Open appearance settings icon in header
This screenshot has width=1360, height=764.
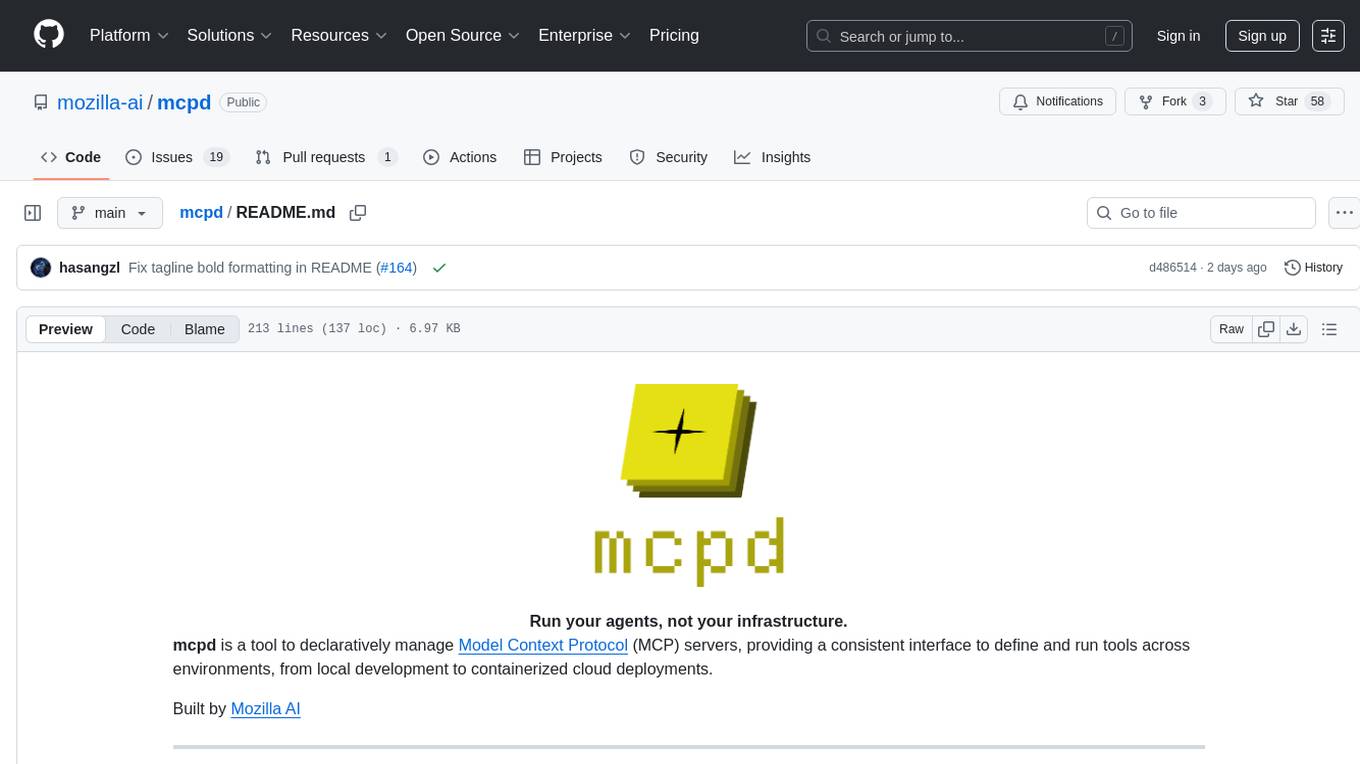click(1328, 36)
